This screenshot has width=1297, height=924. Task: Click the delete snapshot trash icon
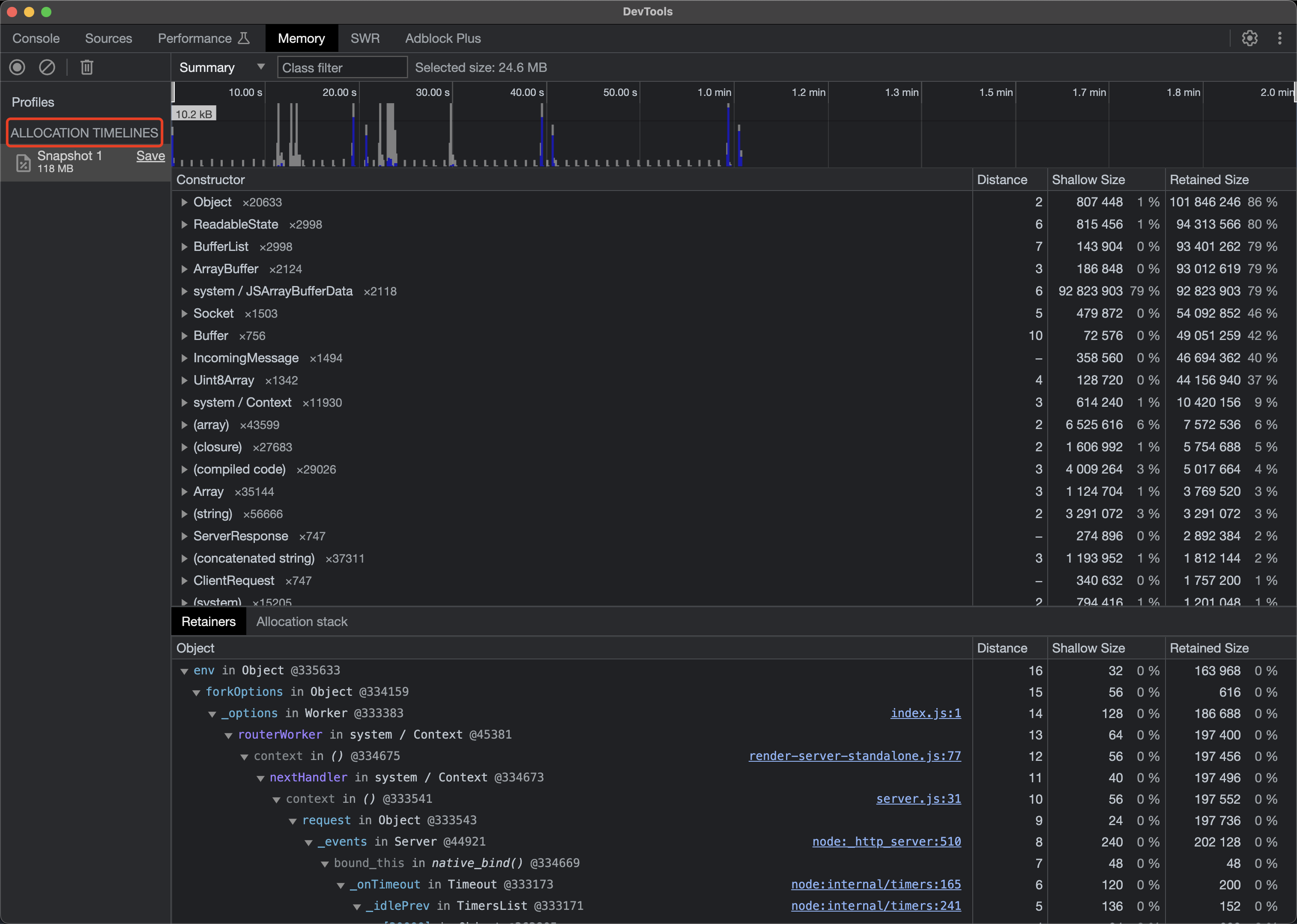[87, 67]
